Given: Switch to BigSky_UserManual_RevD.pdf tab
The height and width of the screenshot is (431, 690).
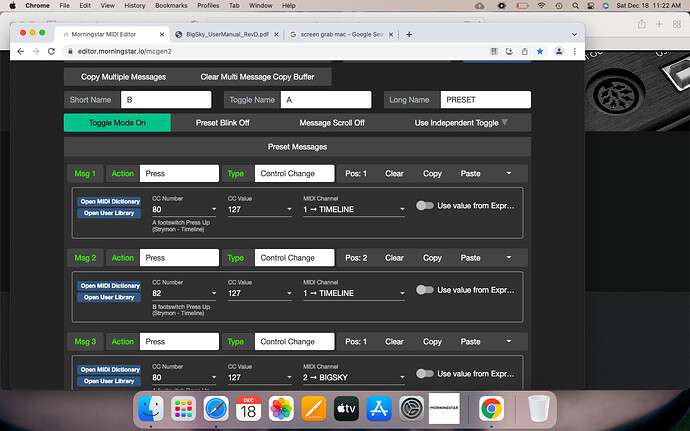Looking at the screenshot, I should point(227,34).
